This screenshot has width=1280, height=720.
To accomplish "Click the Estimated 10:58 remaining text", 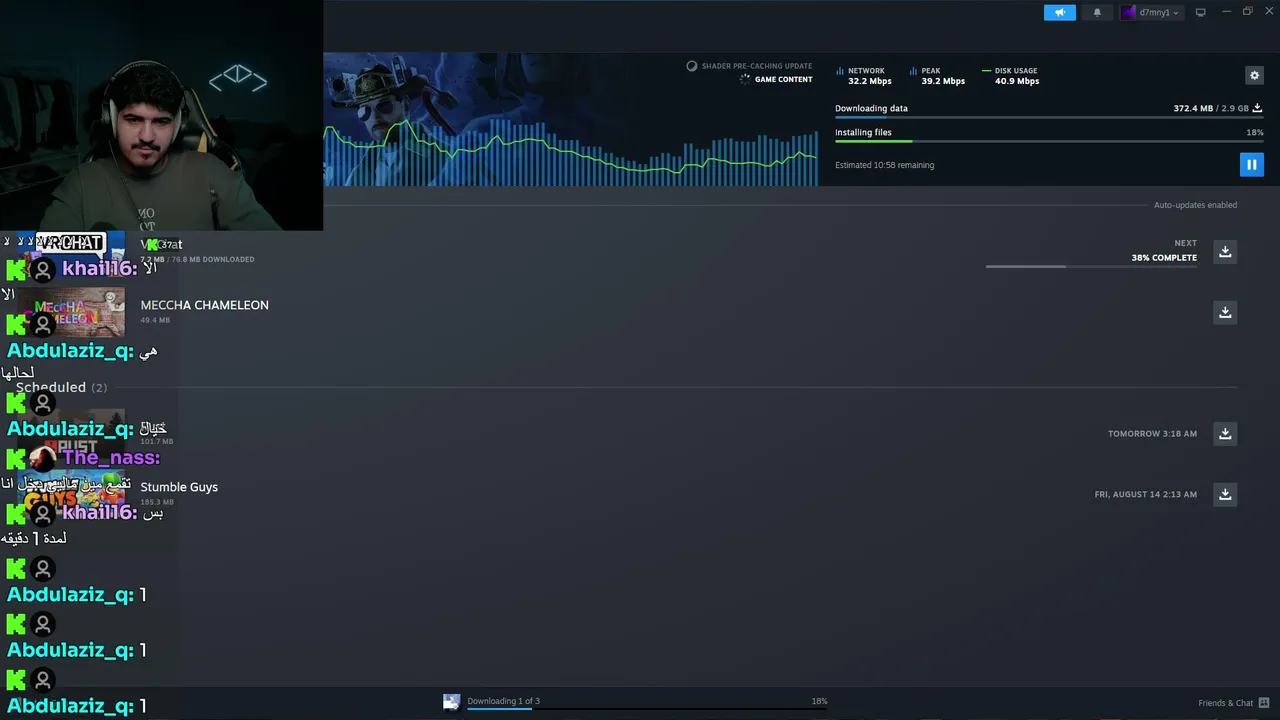I will (x=884, y=165).
